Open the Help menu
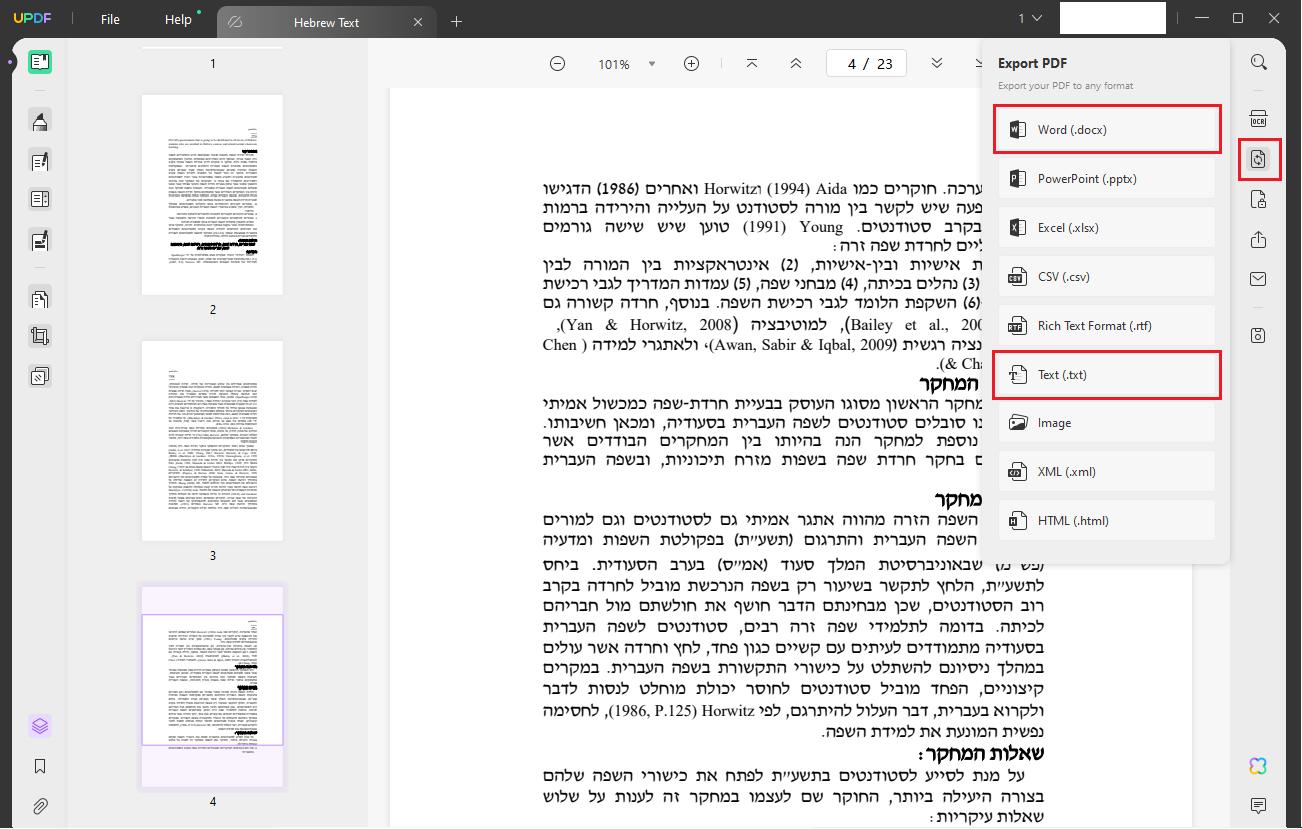Image resolution: width=1302 pixels, height=829 pixels. coord(176,18)
